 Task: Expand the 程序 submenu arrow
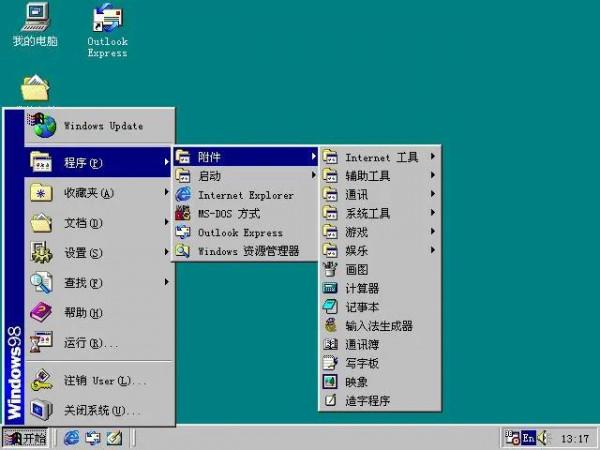pyautogui.click(x=166, y=162)
